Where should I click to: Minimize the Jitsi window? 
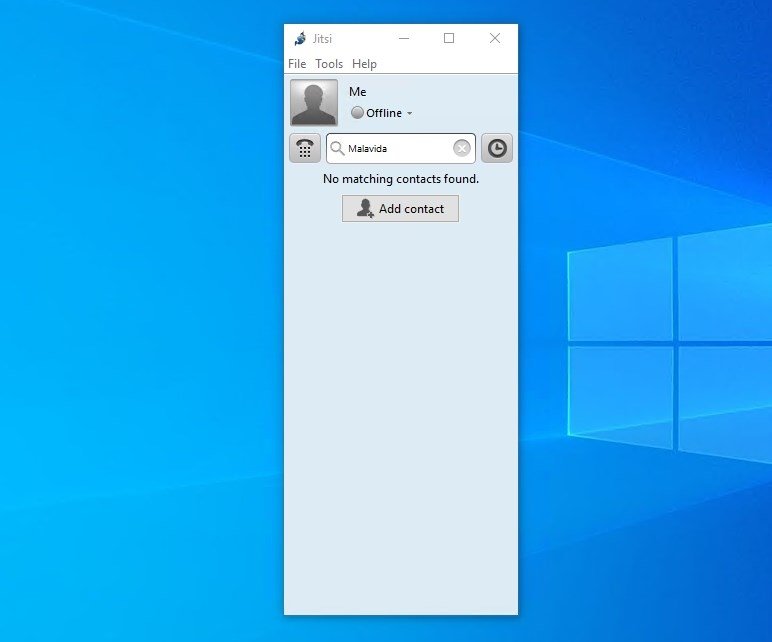[x=404, y=38]
